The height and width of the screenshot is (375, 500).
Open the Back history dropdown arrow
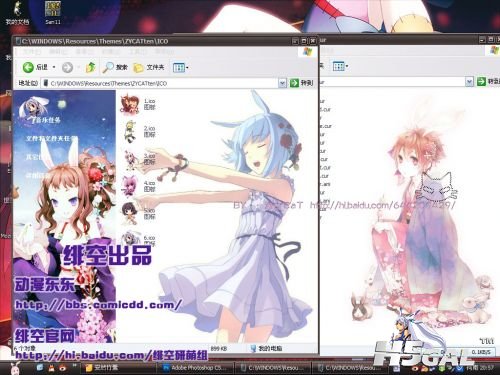tap(54, 67)
